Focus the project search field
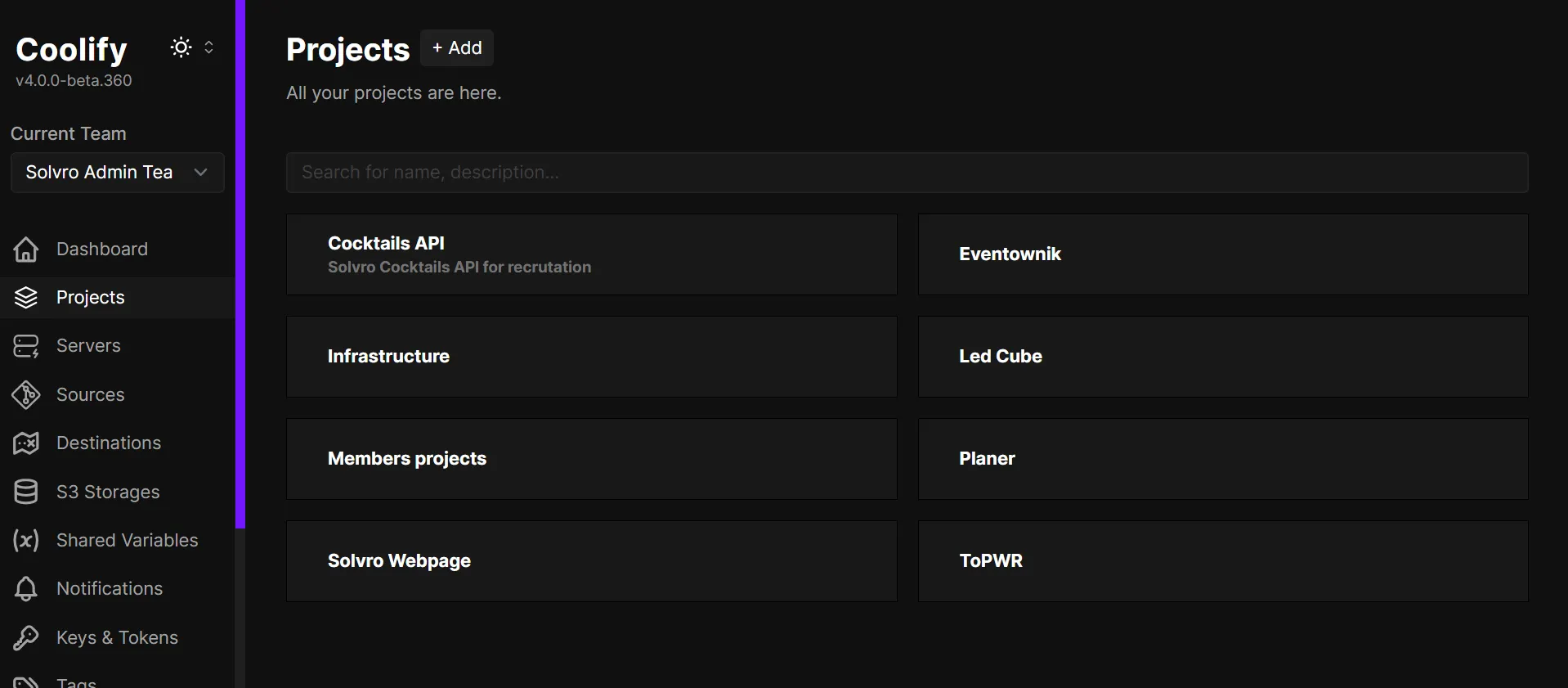Screen dimensions: 1568x688 click(906, 173)
